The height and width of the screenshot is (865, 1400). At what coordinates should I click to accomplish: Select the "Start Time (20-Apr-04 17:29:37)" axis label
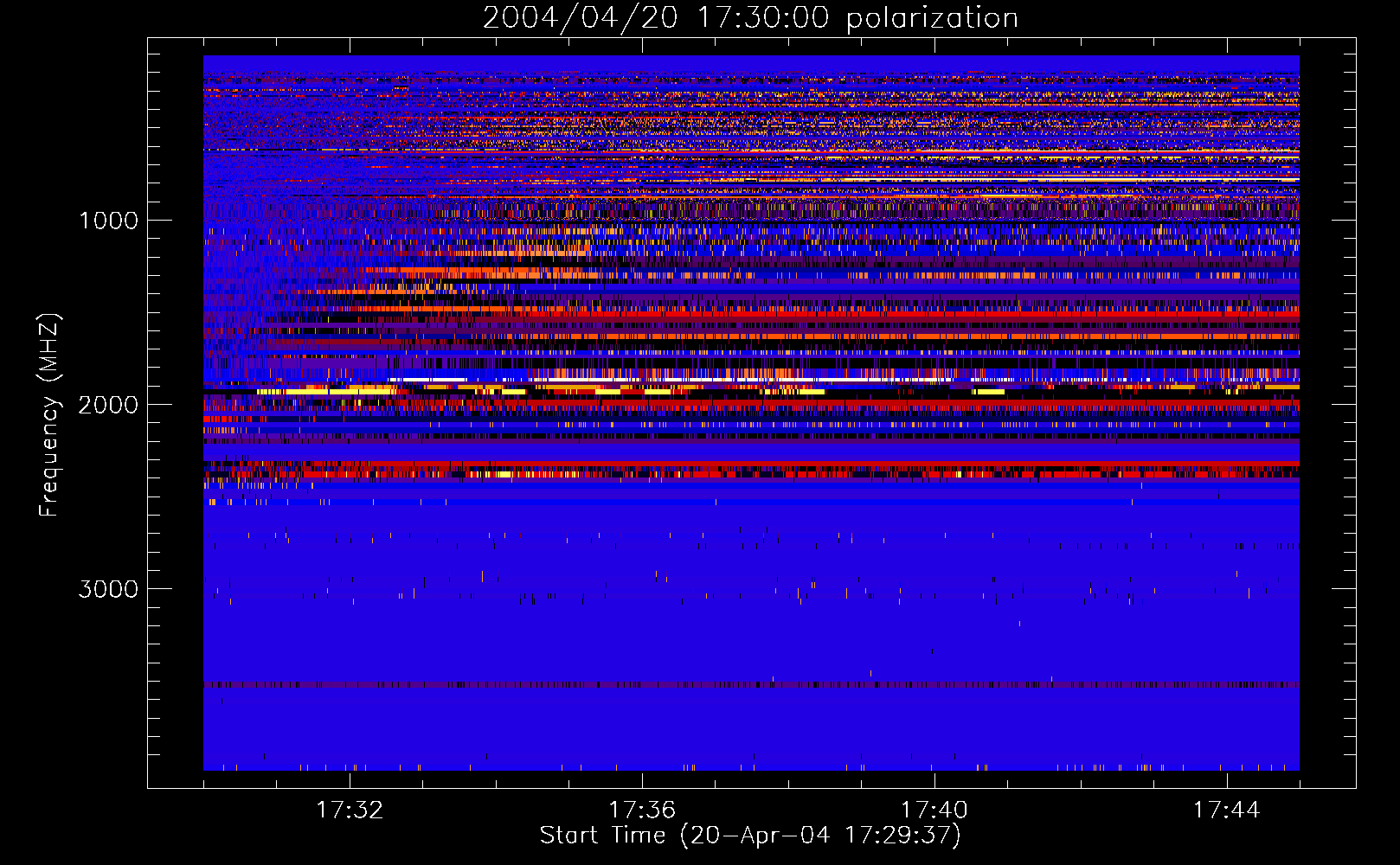point(750,836)
